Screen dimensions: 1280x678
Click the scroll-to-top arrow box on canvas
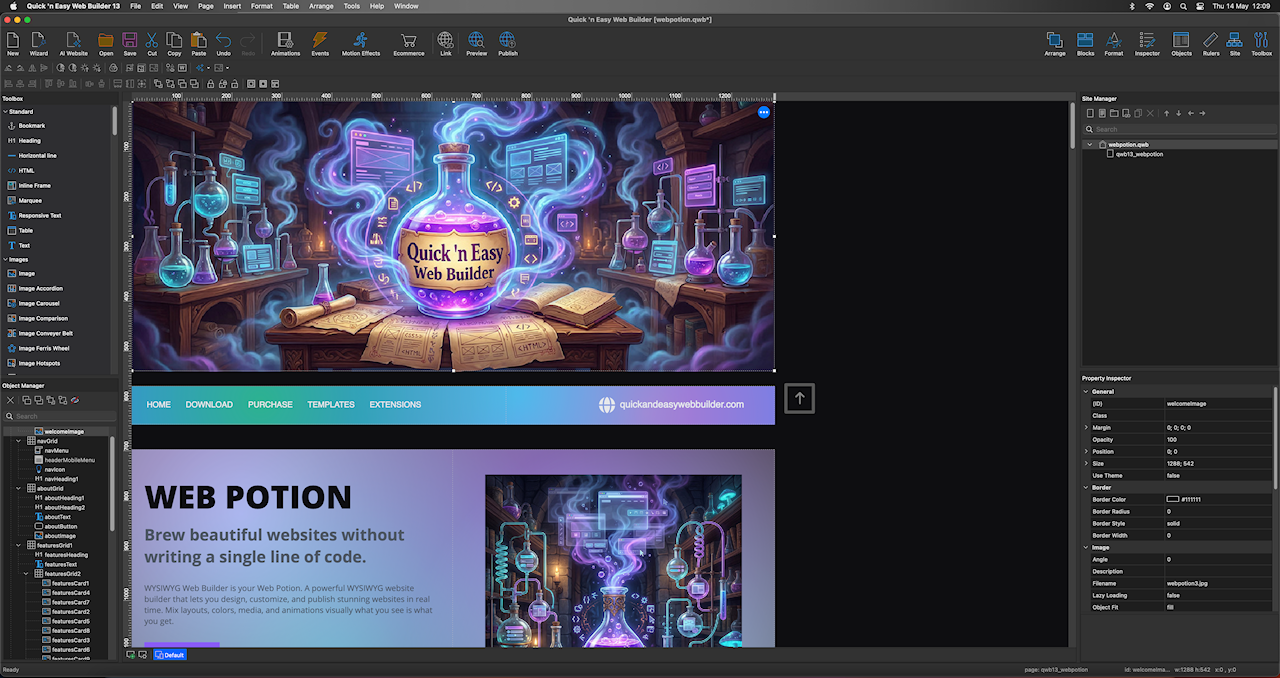[799, 398]
